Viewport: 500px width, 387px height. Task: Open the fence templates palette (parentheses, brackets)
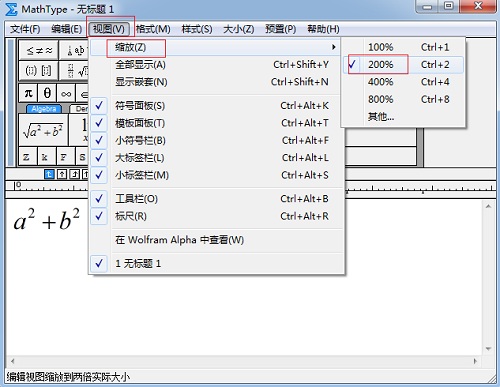39,70
